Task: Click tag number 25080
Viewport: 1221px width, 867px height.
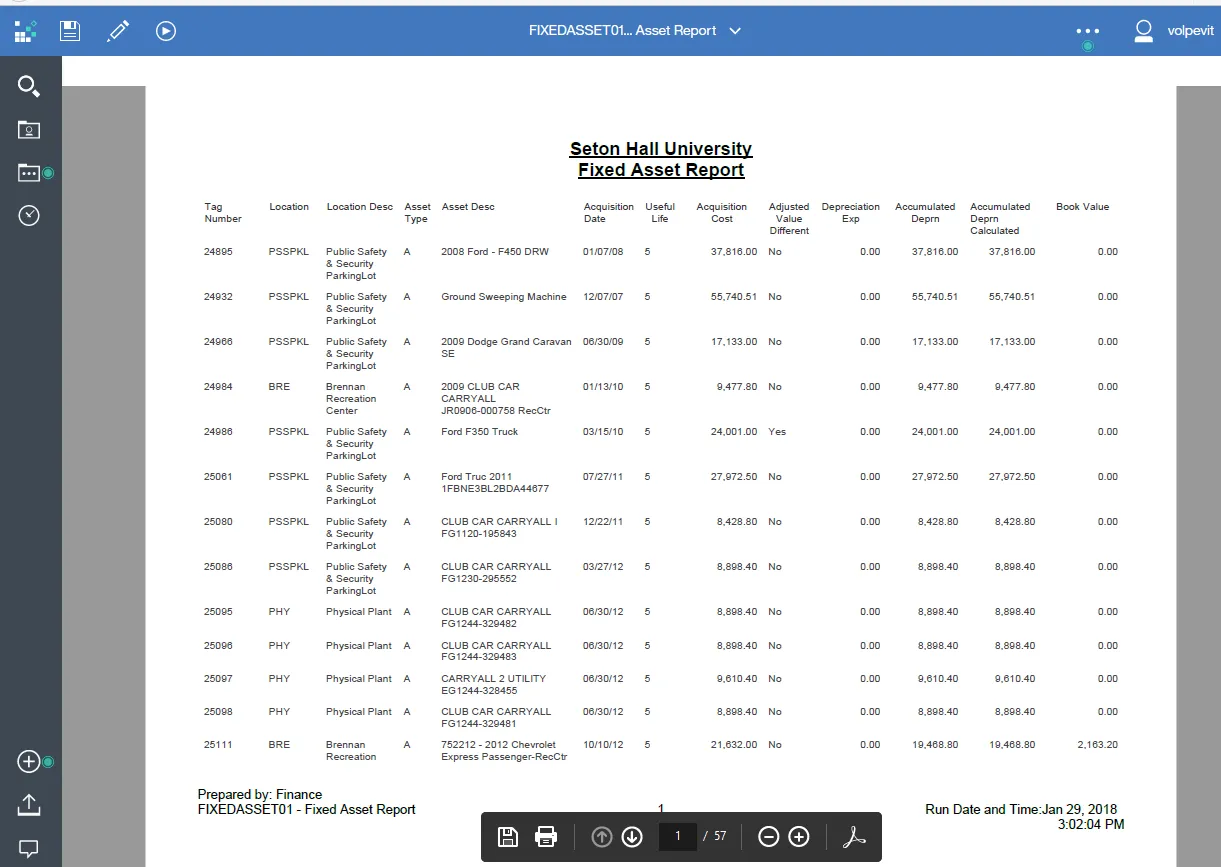Action: pos(218,522)
